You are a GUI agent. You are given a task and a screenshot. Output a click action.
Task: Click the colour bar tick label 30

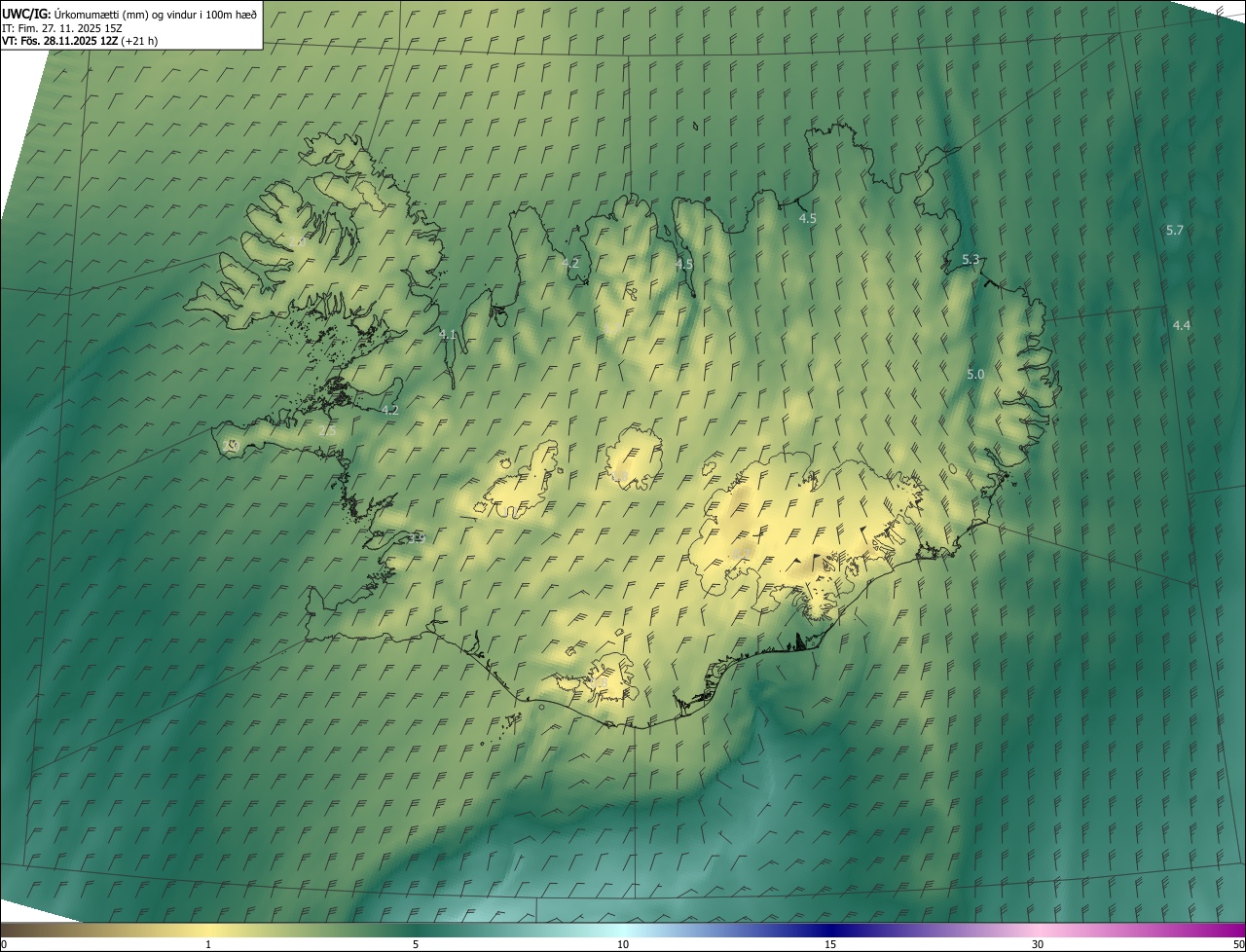click(1038, 944)
